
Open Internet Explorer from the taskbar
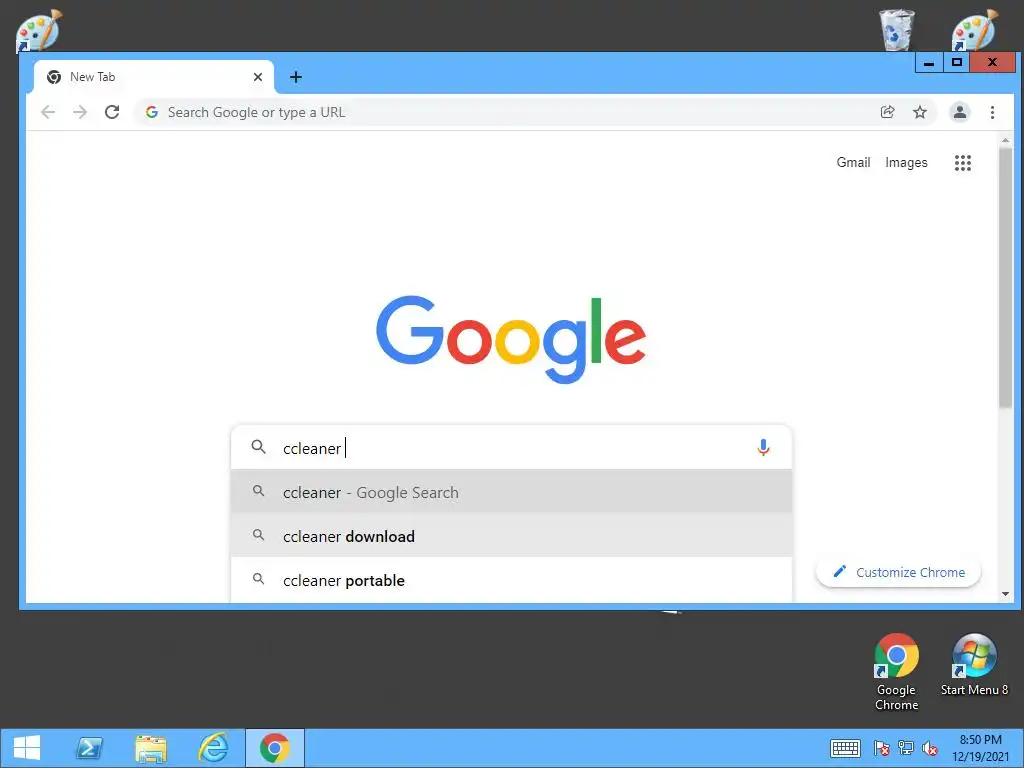click(213, 748)
